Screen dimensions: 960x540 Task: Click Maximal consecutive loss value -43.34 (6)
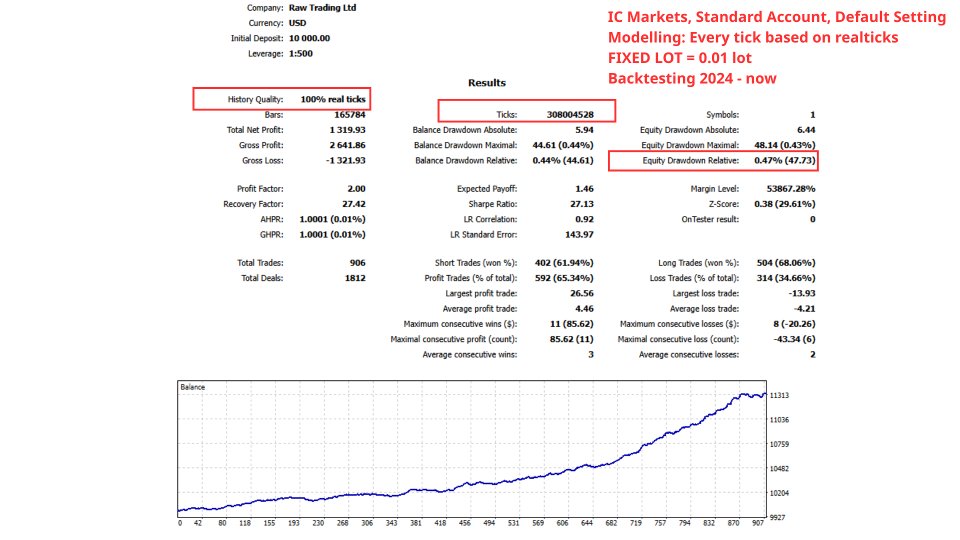pos(793,340)
